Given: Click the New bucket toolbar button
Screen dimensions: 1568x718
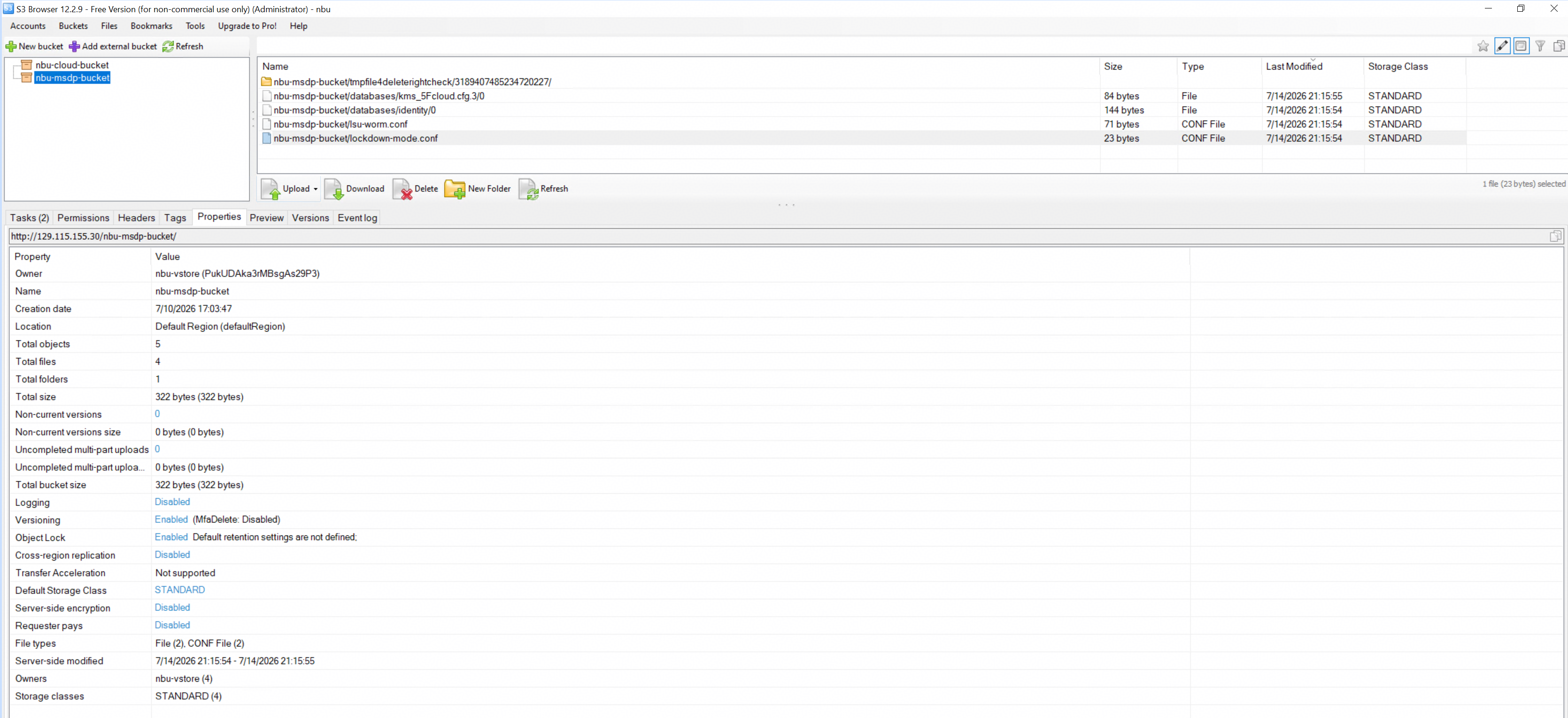Looking at the screenshot, I should (x=34, y=46).
